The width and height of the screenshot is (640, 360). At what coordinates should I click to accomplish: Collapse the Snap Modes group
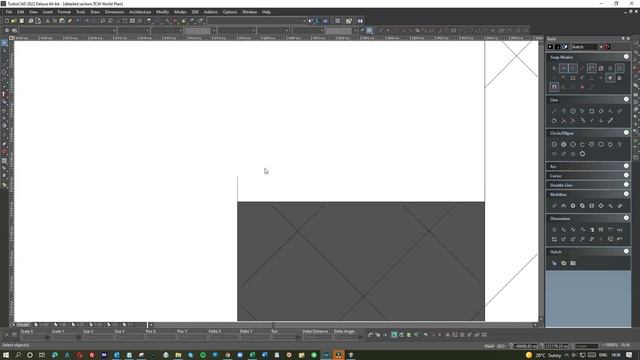click(626, 57)
